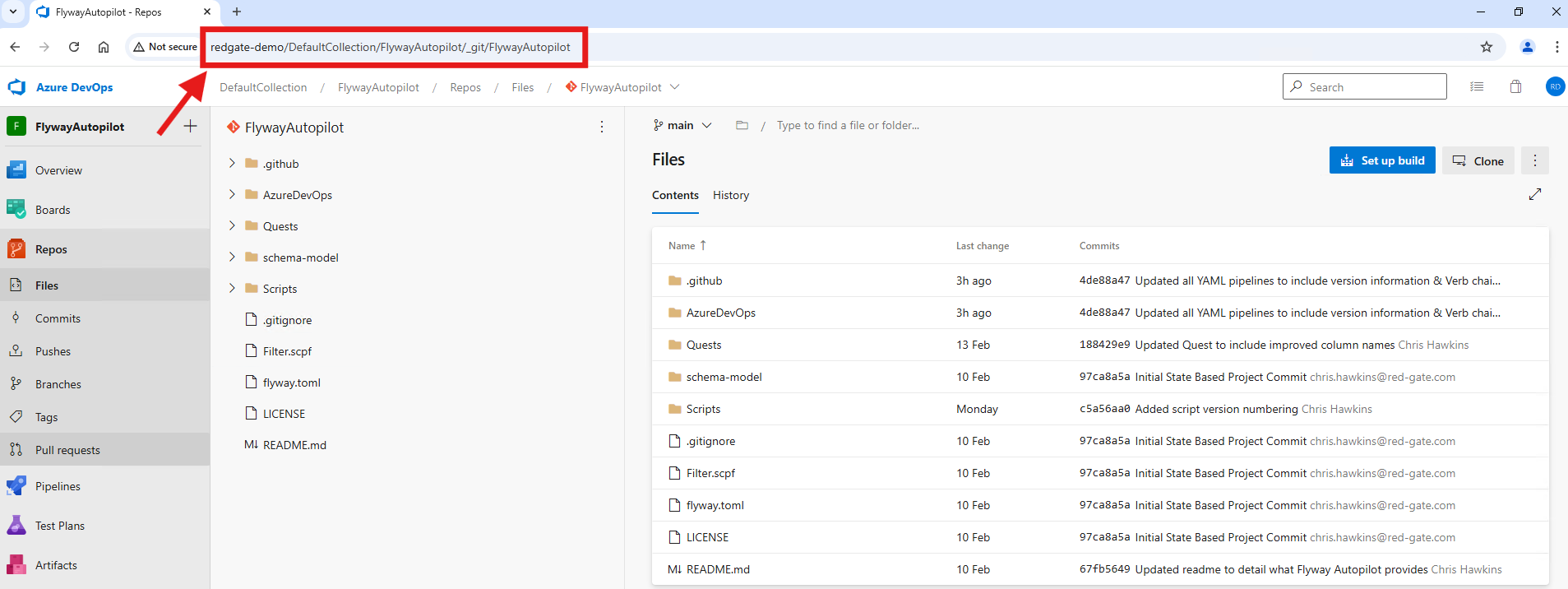Expand the Scripts folder in tree
The height and width of the screenshot is (589, 1568).
point(232,289)
